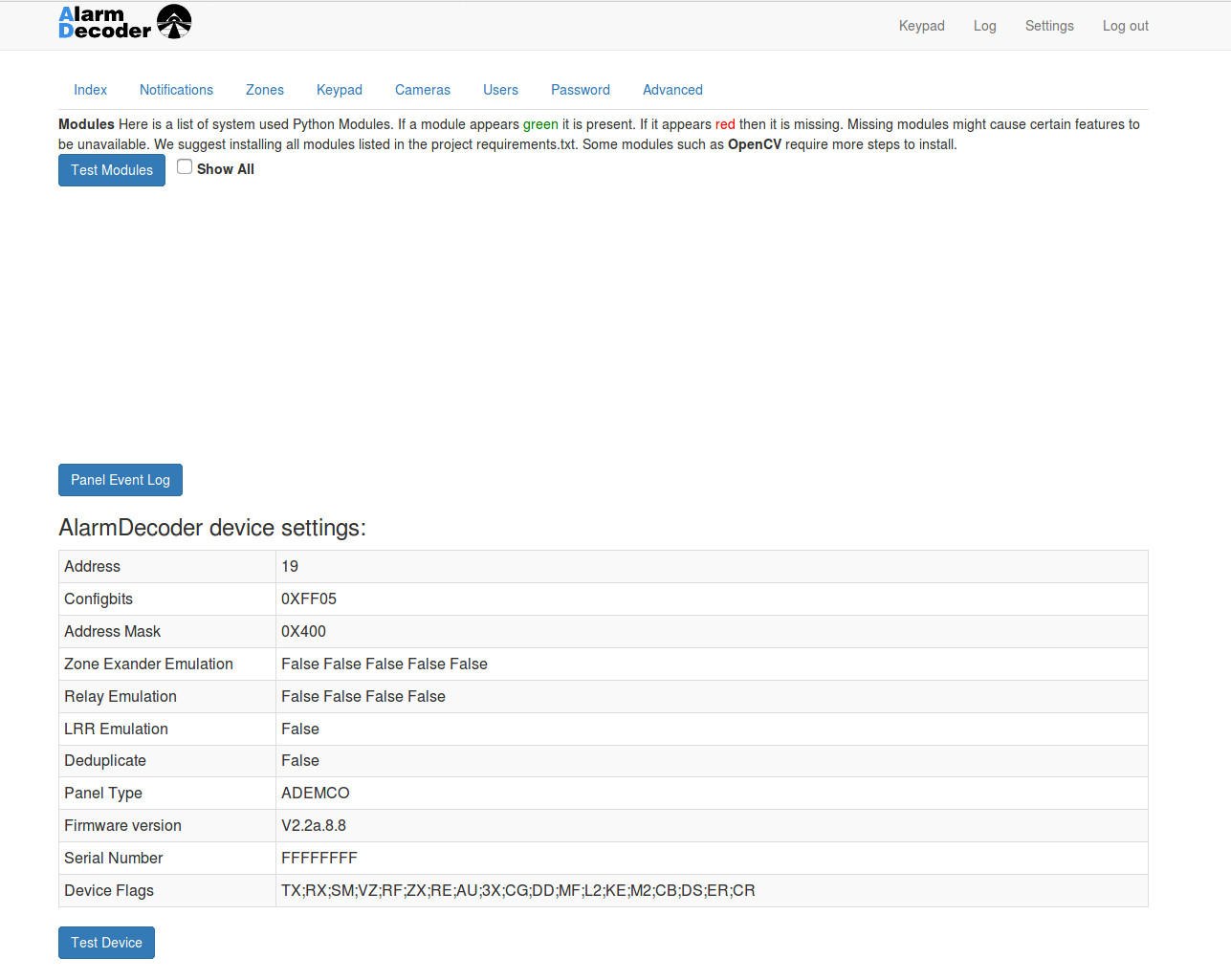Viewport: 1231px width, 980px height.
Task: Go to Settings in top navigation
Action: click(x=1049, y=26)
